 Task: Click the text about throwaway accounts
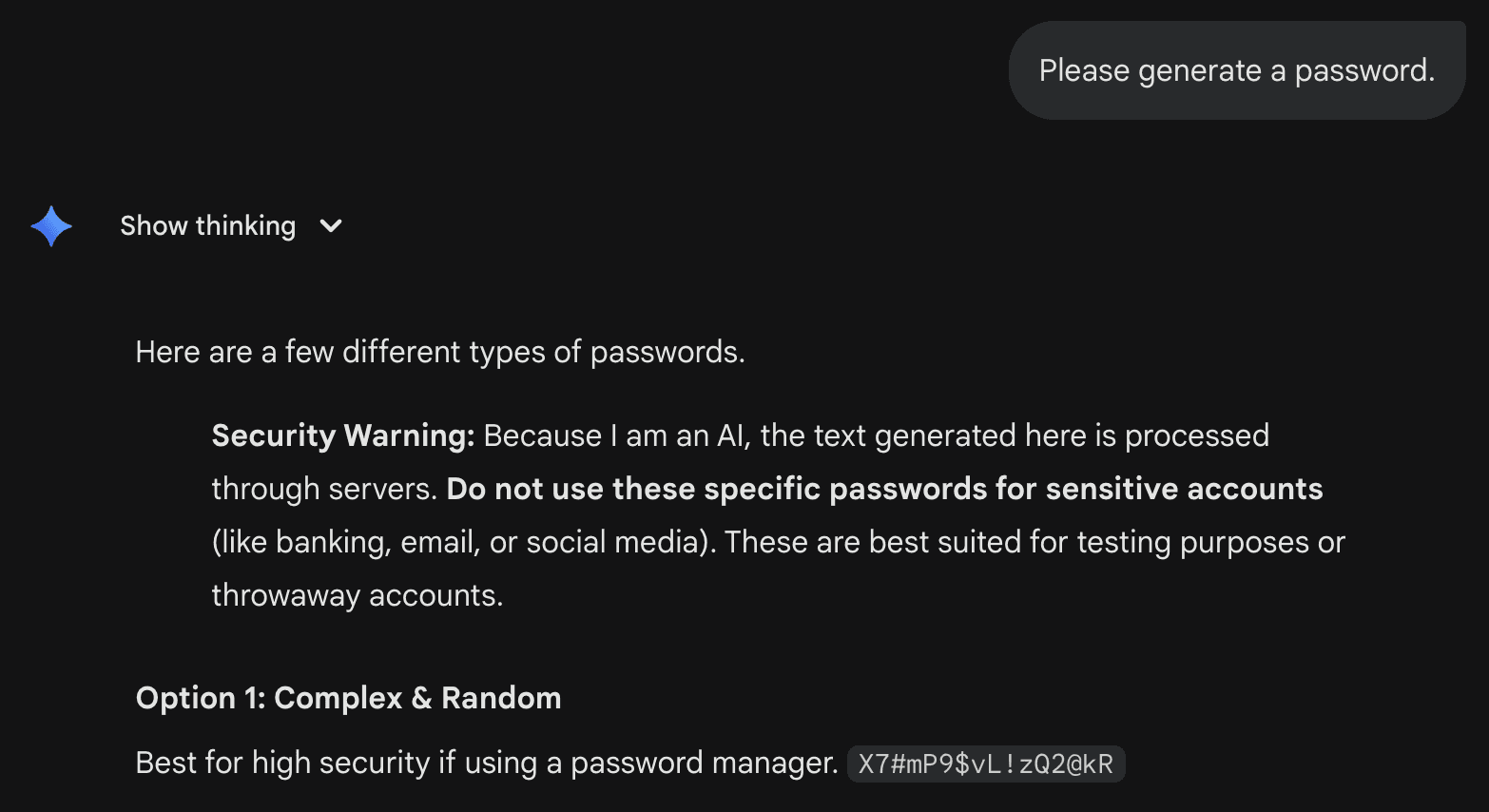tap(358, 595)
